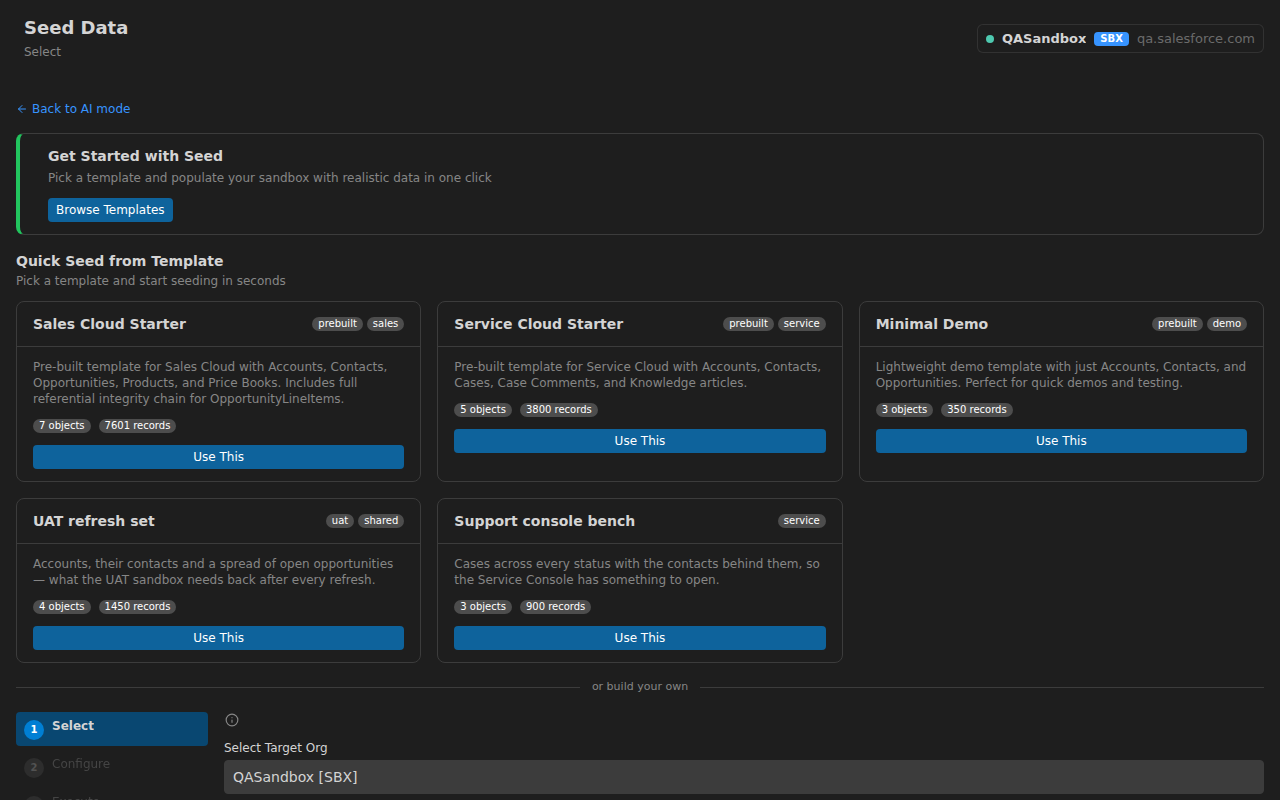The width and height of the screenshot is (1280, 800).
Task: Click the uat tag on UAT refresh set
Action: 340,521
